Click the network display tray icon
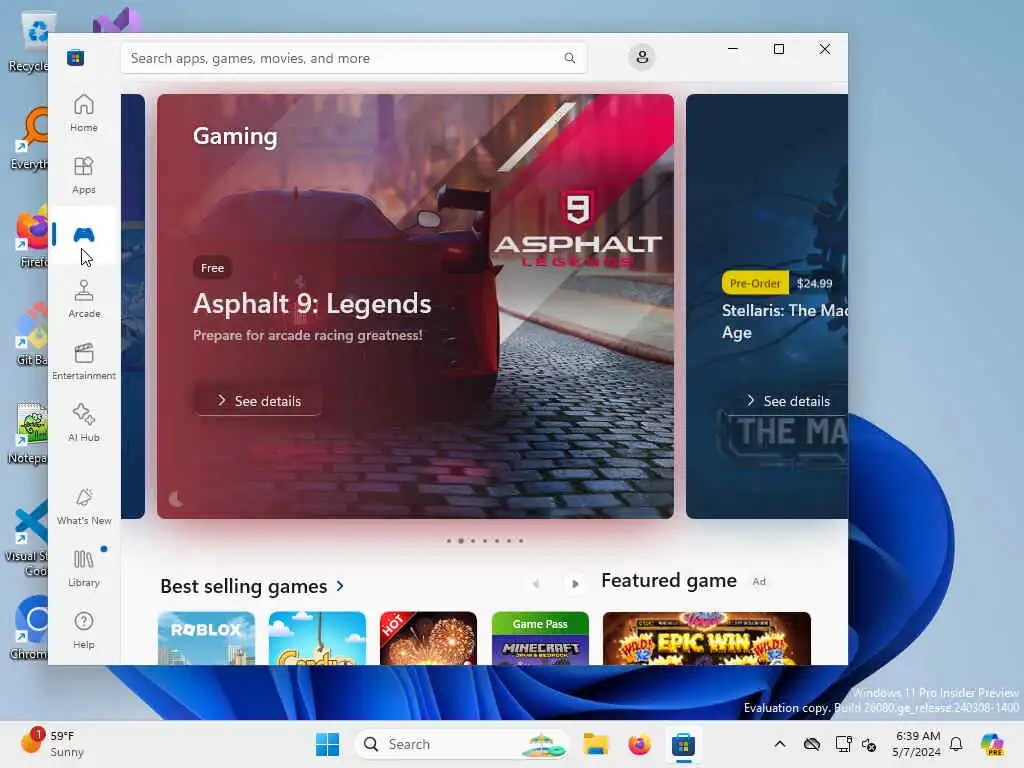The height and width of the screenshot is (768, 1024). (843, 744)
